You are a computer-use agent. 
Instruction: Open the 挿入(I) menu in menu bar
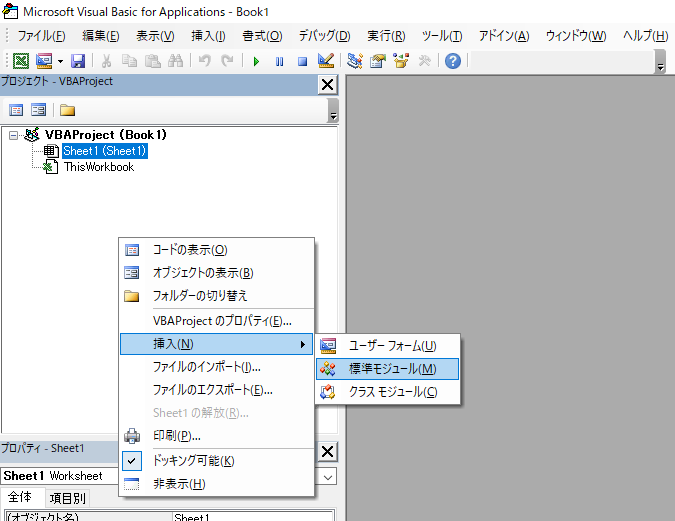(208, 36)
